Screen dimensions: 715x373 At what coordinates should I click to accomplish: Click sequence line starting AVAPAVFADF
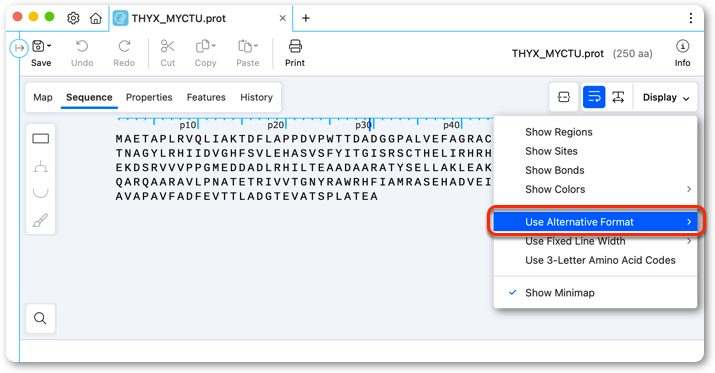(247, 197)
